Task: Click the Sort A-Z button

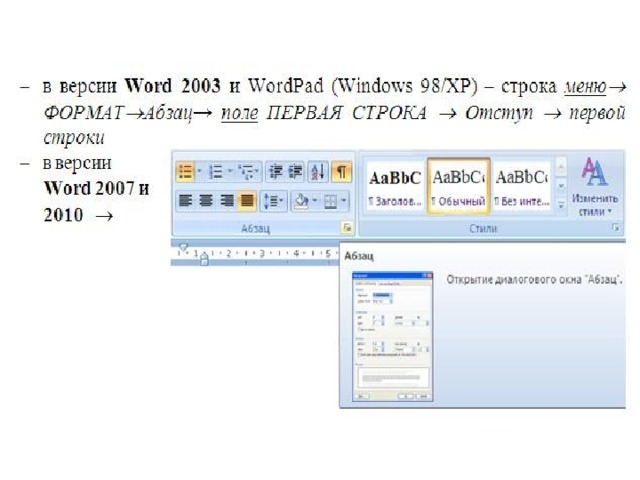Action: [x=318, y=171]
